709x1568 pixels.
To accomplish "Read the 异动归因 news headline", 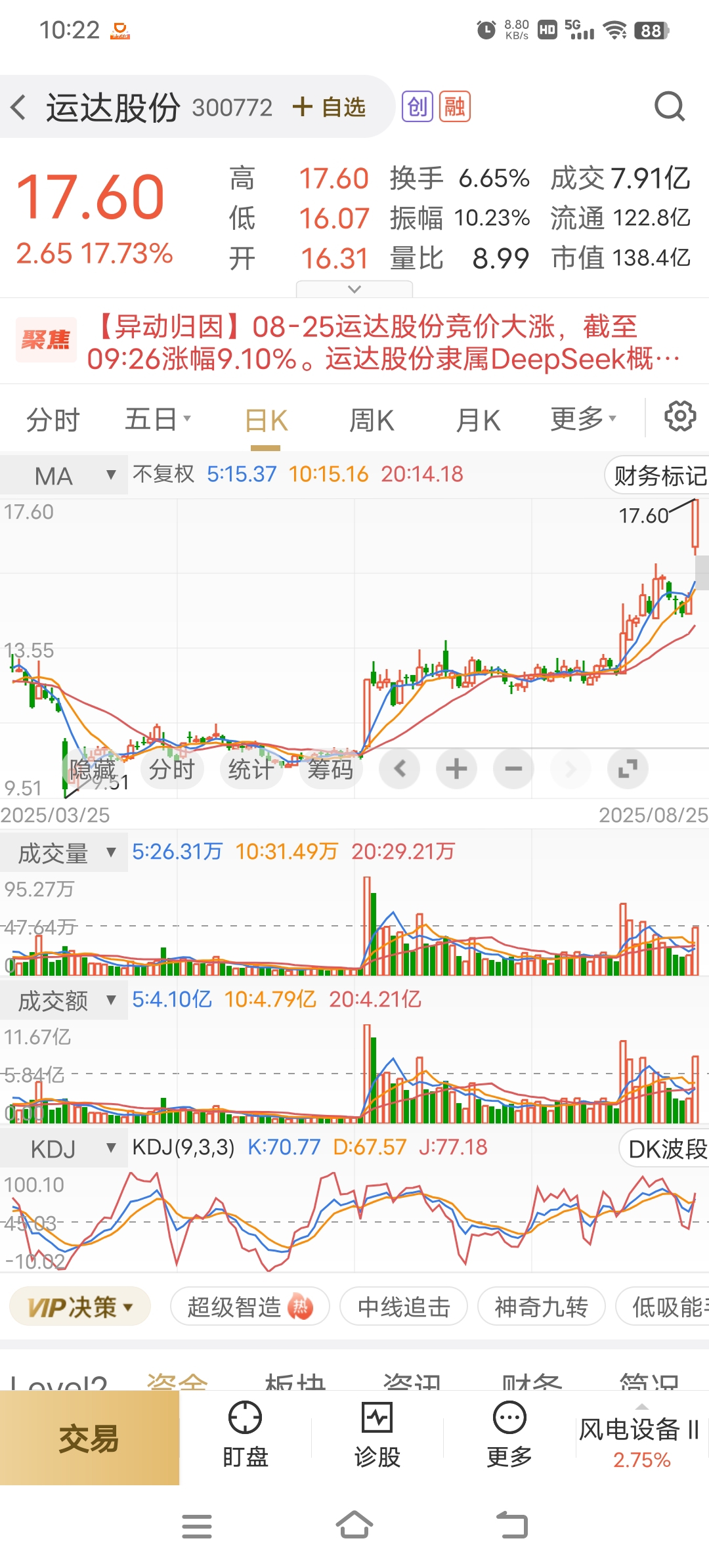I will click(x=384, y=343).
